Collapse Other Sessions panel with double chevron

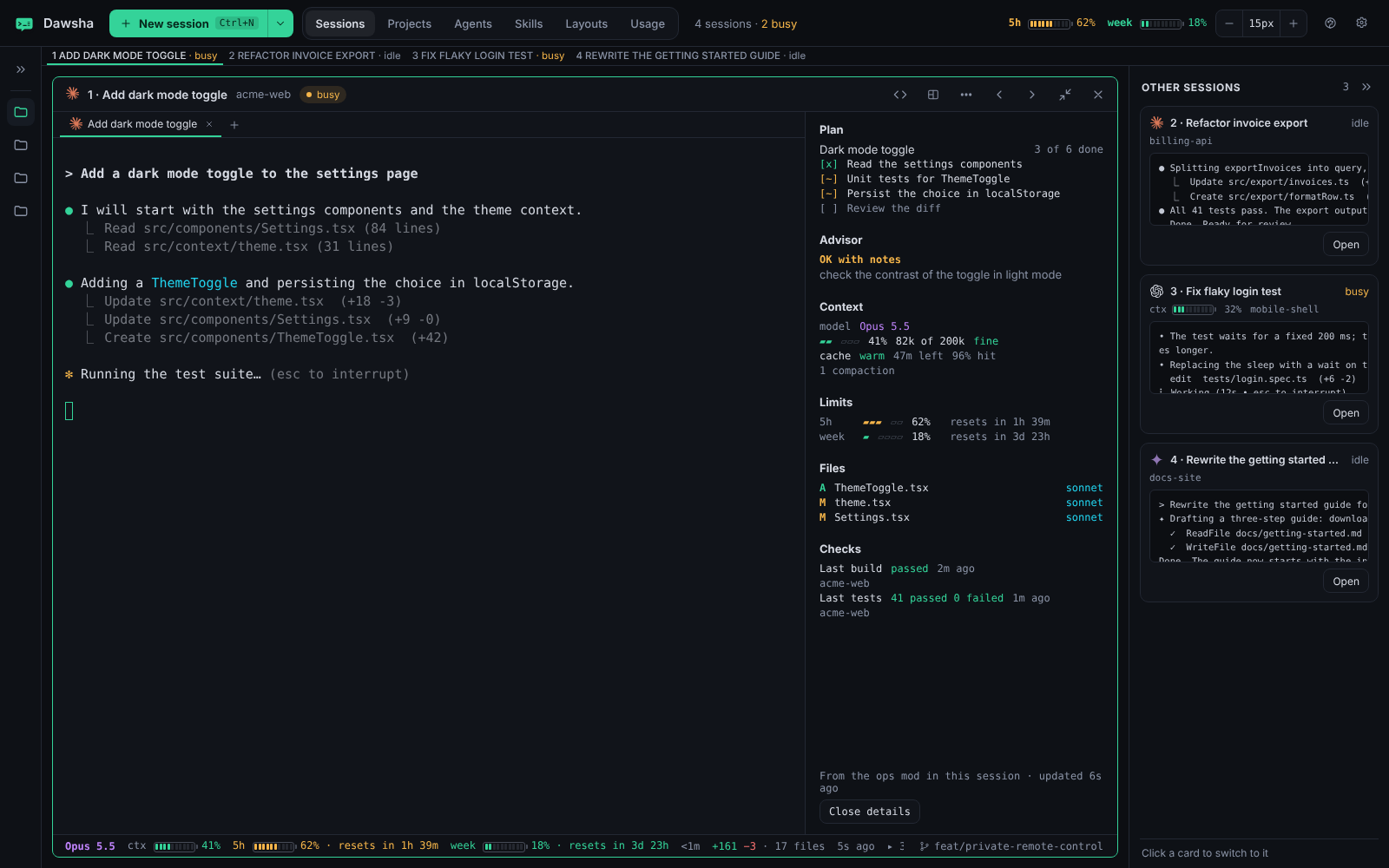click(1366, 87)
